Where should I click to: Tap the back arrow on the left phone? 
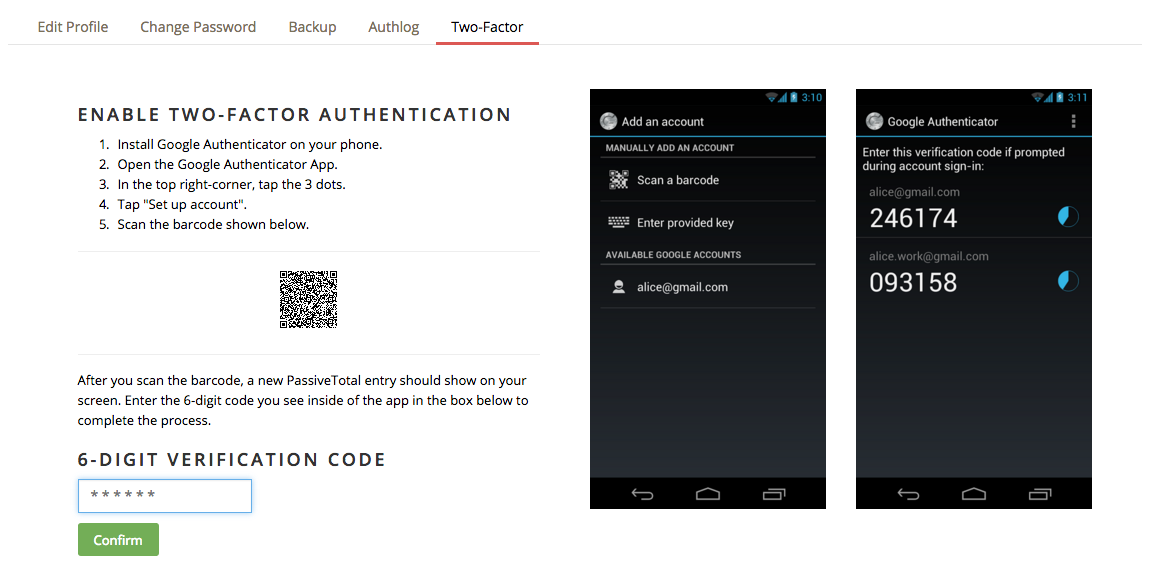[x=642, y=494]
